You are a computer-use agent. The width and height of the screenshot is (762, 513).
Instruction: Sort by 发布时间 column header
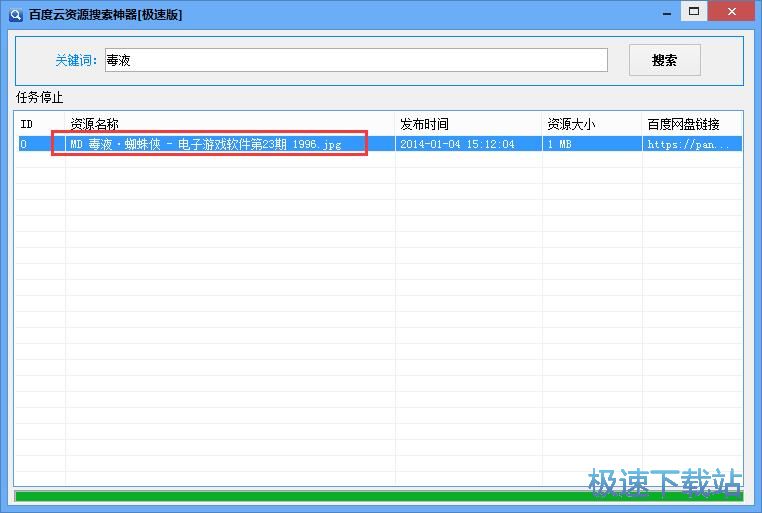(x=468, y=124)
